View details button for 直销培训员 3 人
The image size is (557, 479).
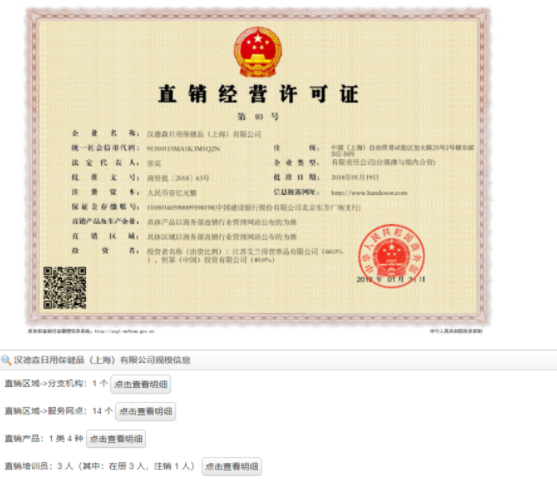[x=232, y=466]
